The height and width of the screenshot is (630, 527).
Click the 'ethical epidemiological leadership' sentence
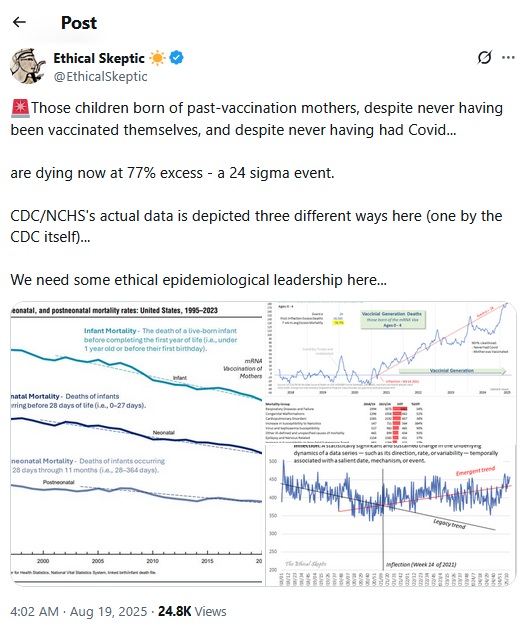tap(198, 280)
